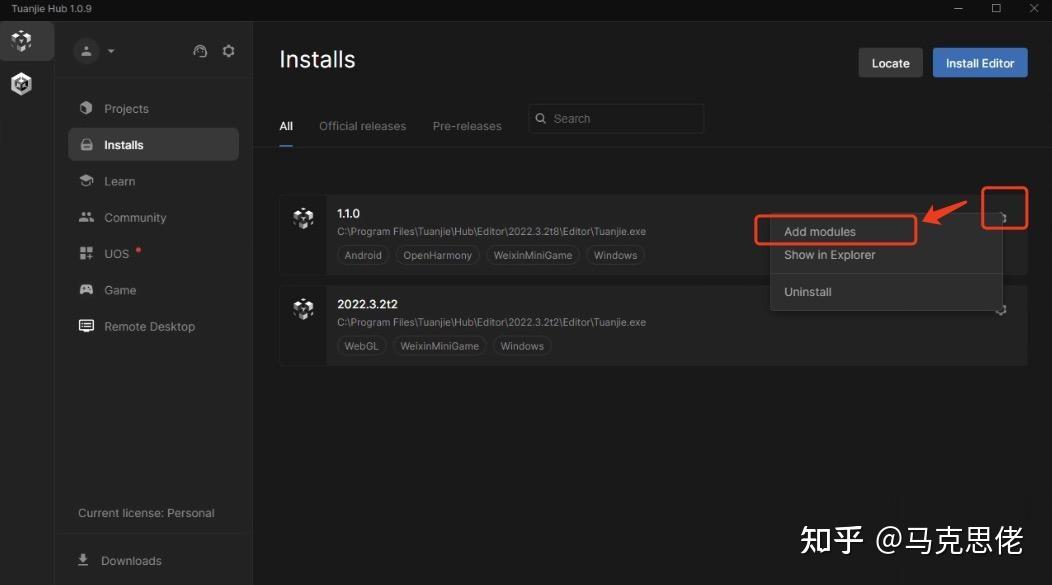Open the Game section

click(119, 290)
